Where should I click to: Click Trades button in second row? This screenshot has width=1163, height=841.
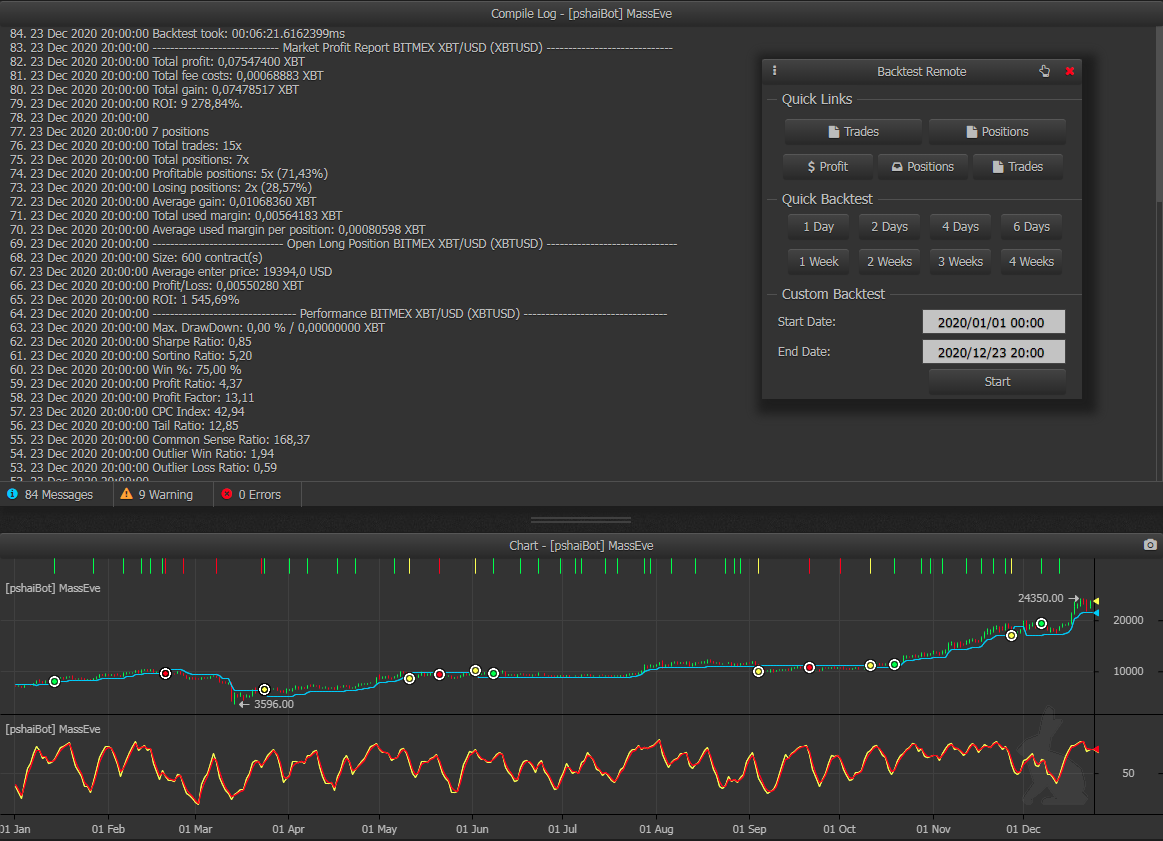1018,167
